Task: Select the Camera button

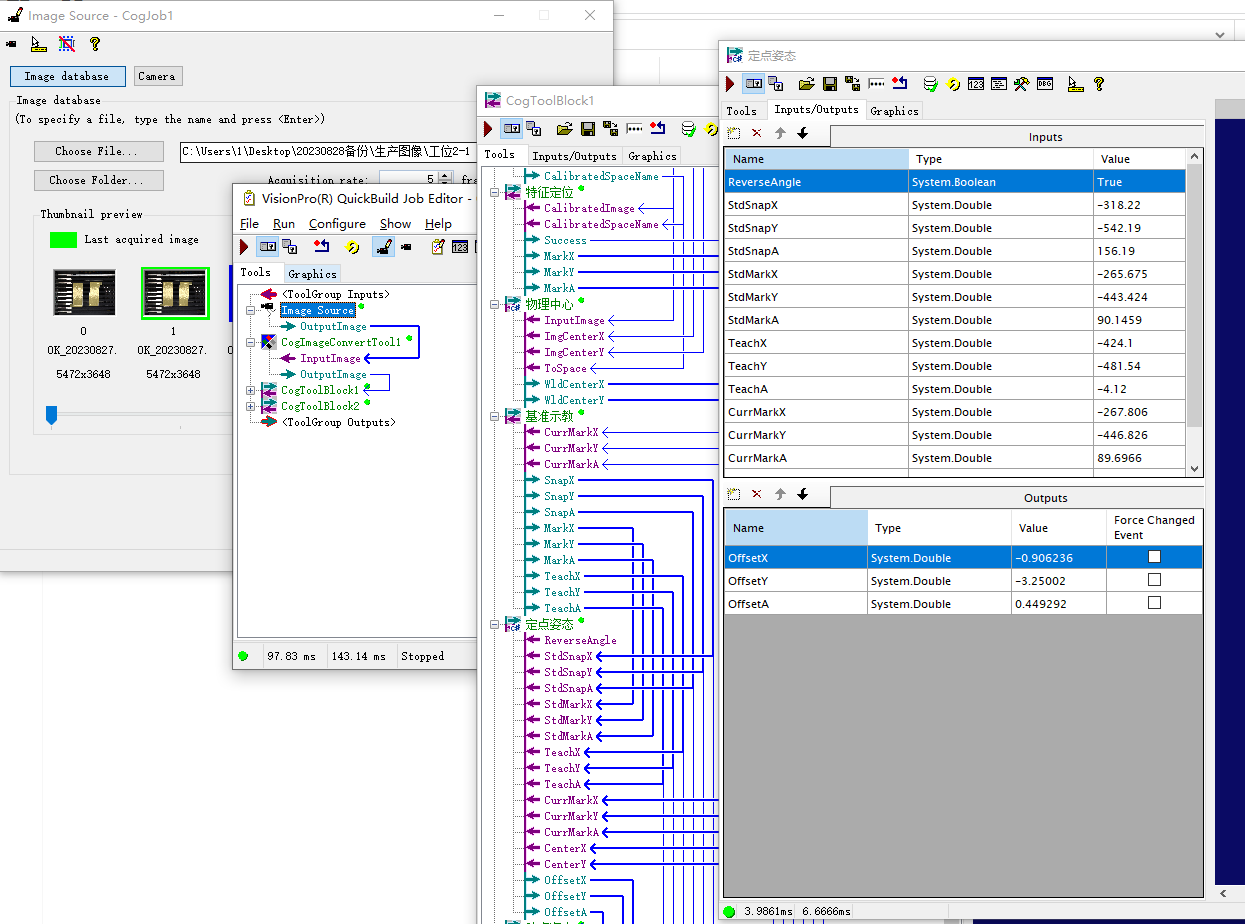Action: (157, 76)
